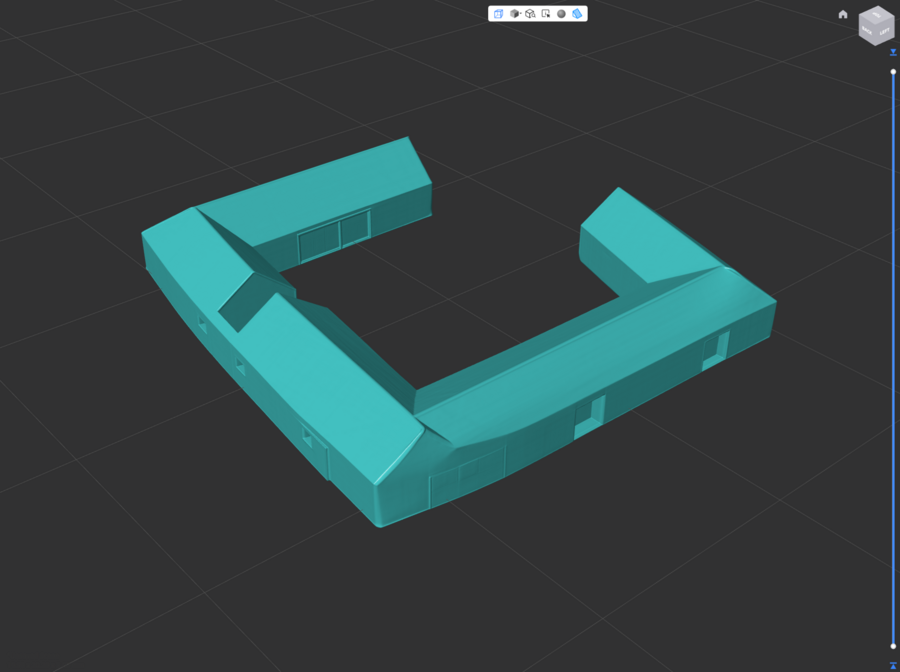This screenshot has height=672, width=900.
Task: Click the middle of the vertical clipping slider track
Action: pos(893,359)
